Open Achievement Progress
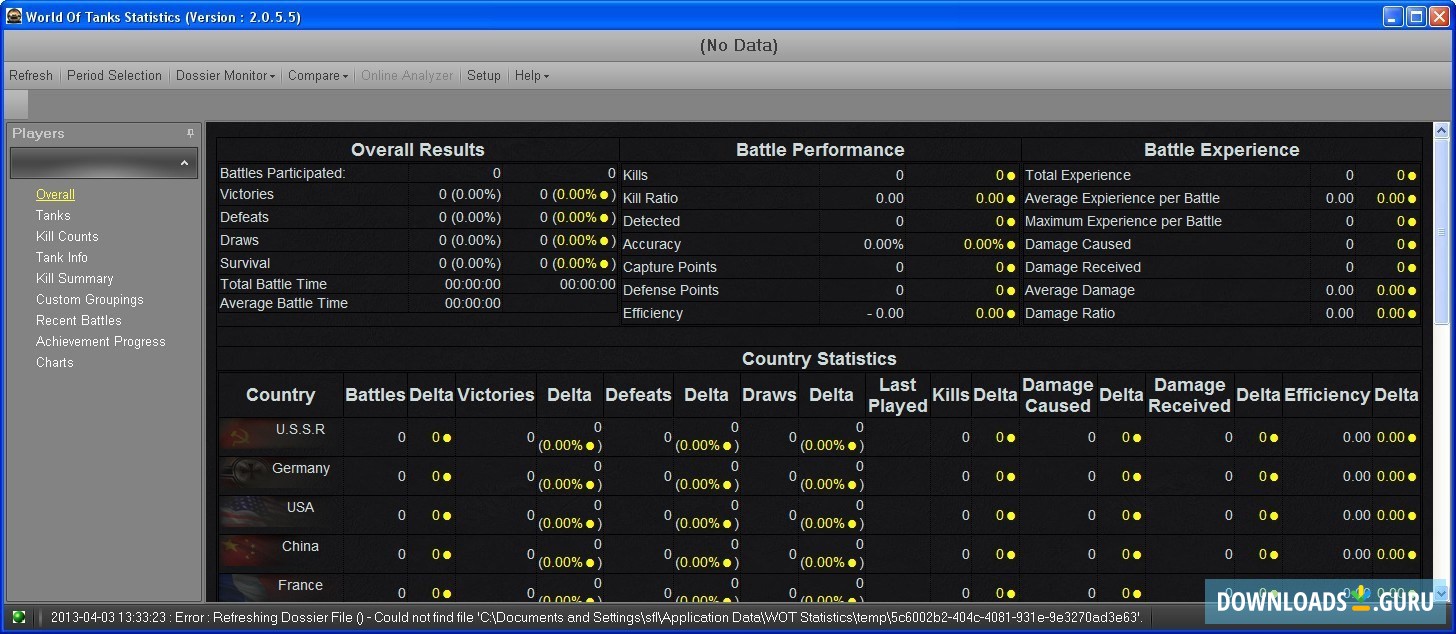Screen dimensions: 1456x634 tap(101, 342)
